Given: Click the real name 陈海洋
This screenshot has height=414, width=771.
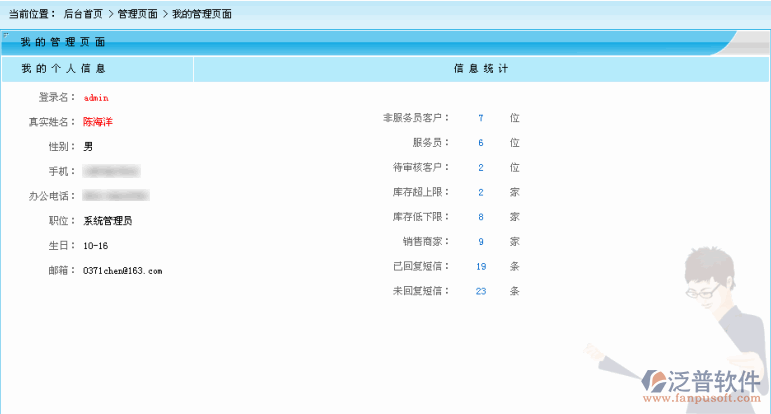Looking at the screenshot, I should [97, 122].
